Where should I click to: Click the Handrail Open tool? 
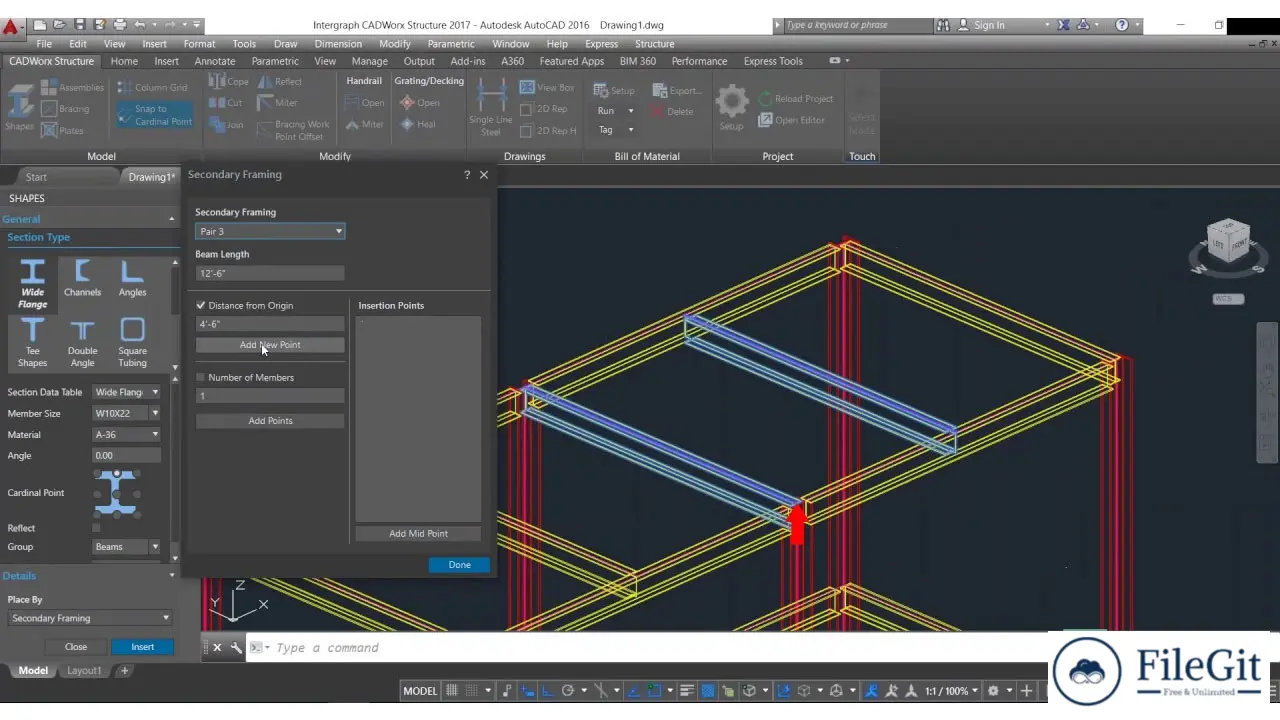click(365, 102)
